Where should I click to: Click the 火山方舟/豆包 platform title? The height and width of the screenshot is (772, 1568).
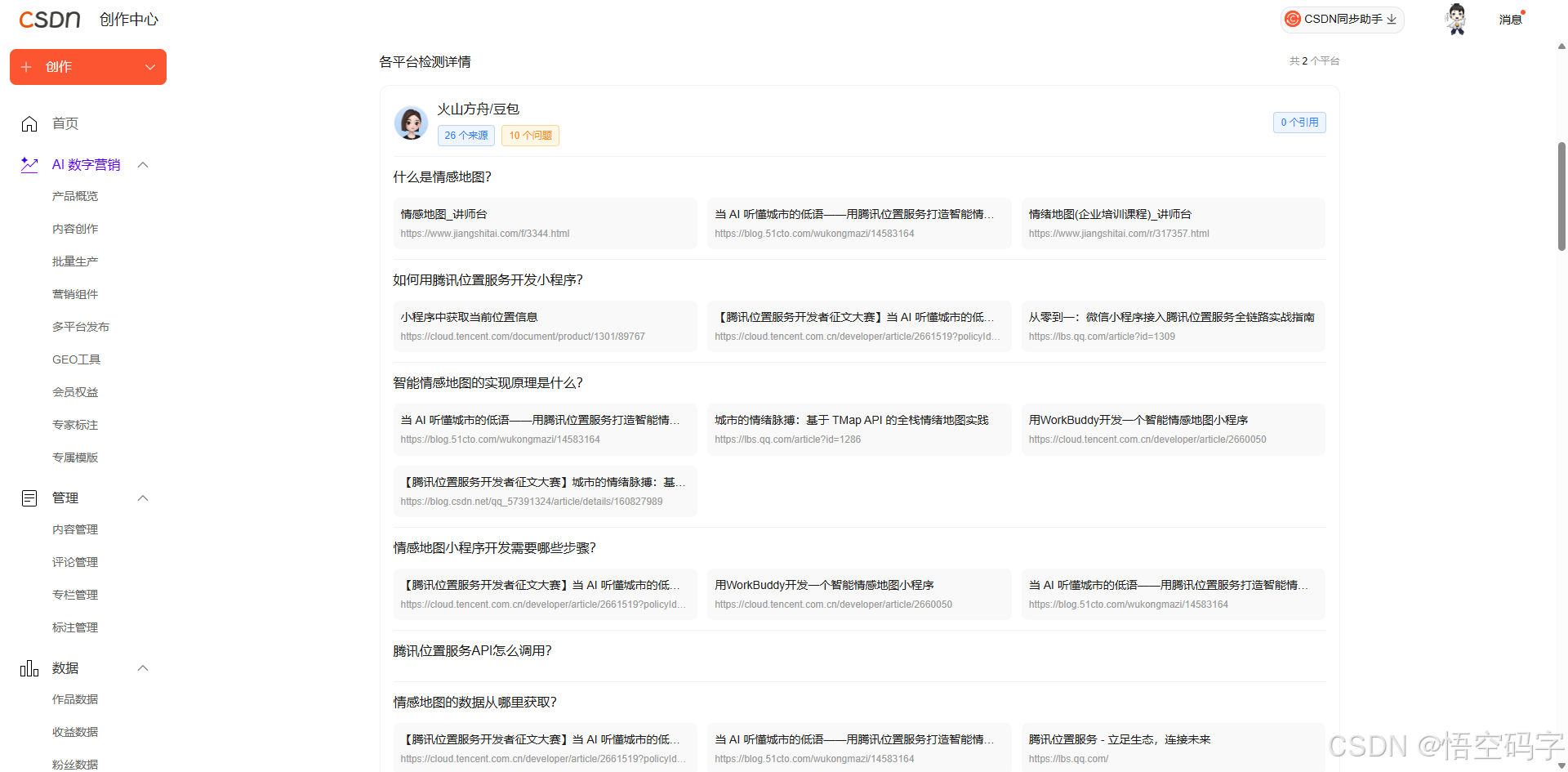[x=478, y=109]
